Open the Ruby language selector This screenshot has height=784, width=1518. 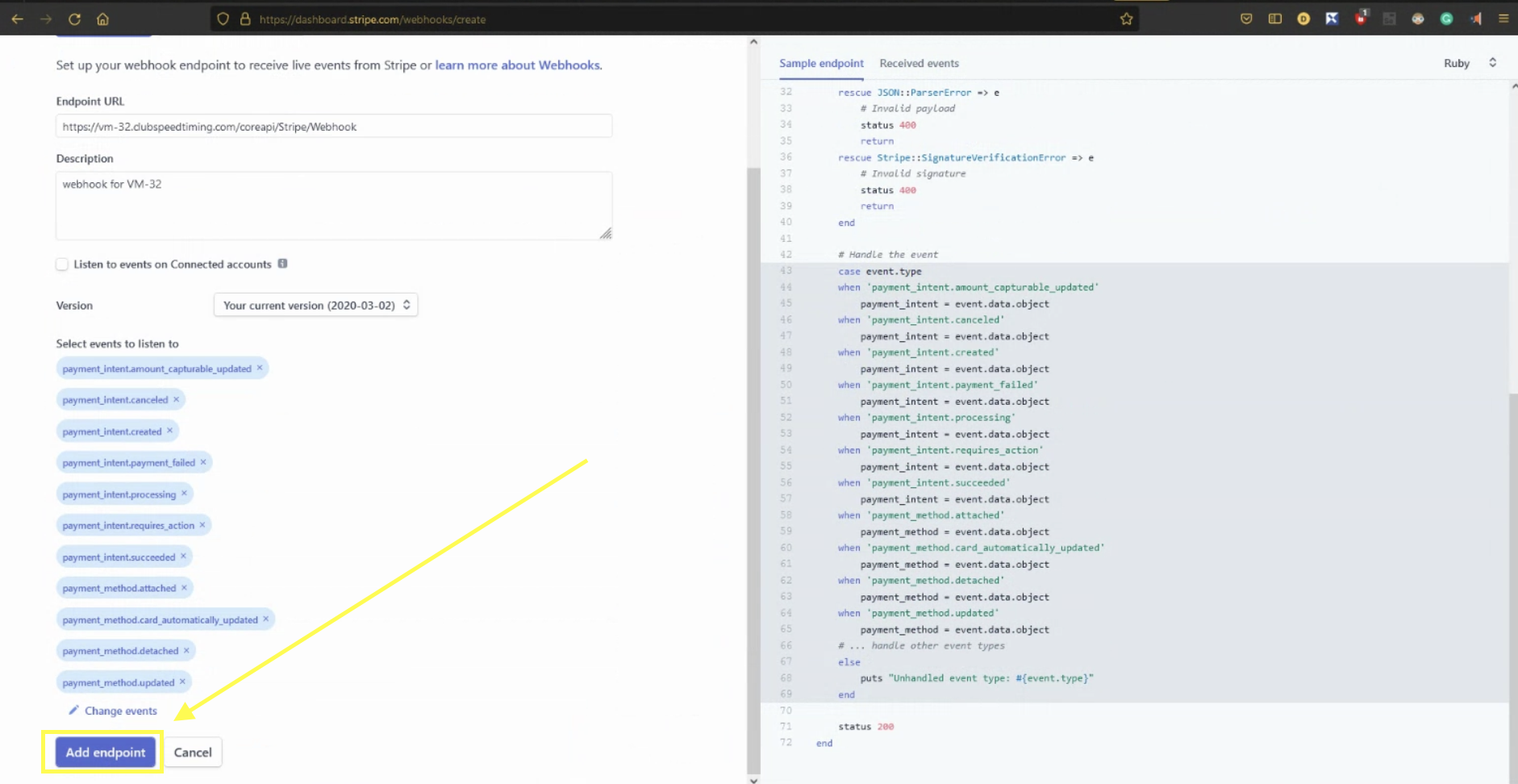coord(1470,63)
